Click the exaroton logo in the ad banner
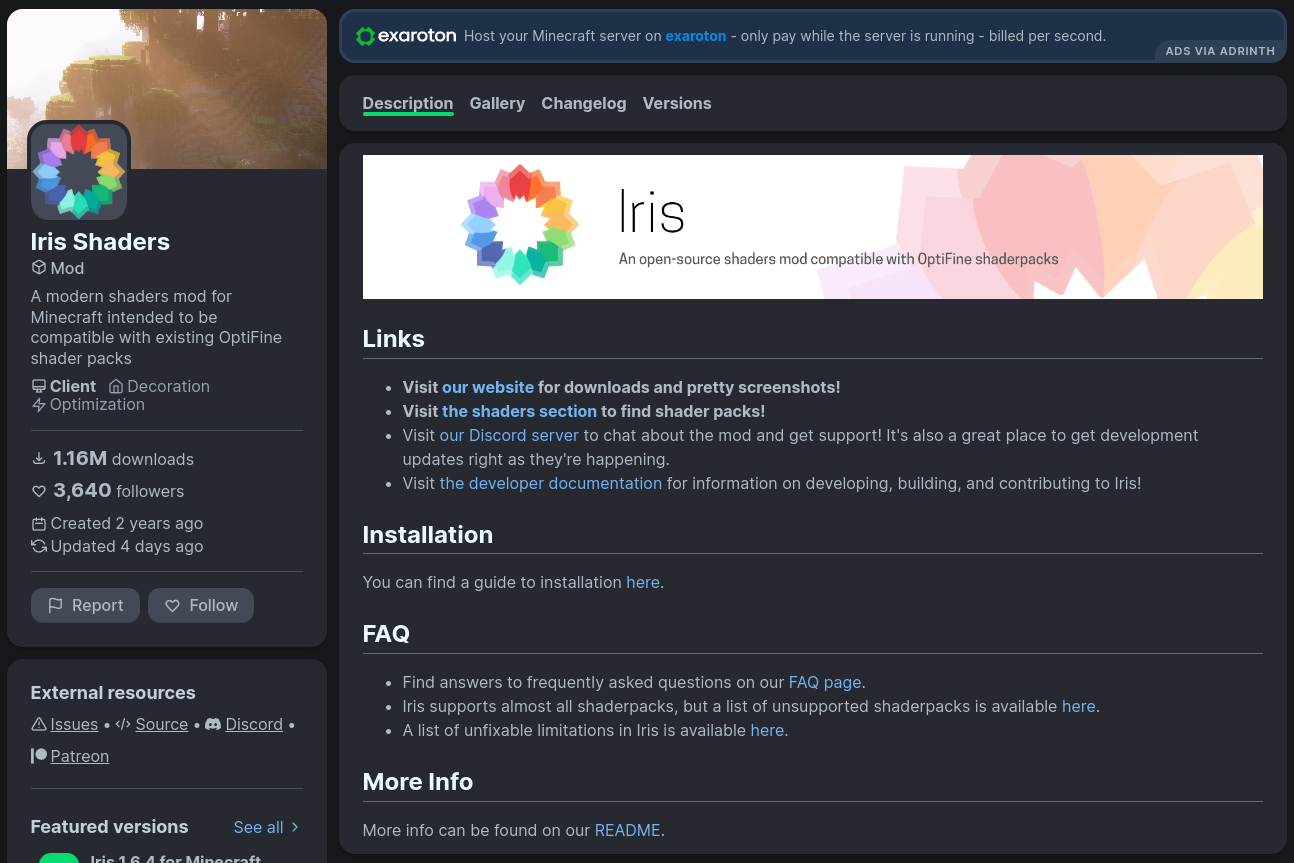The image size is (1294, 863). [x=406, y=36]
